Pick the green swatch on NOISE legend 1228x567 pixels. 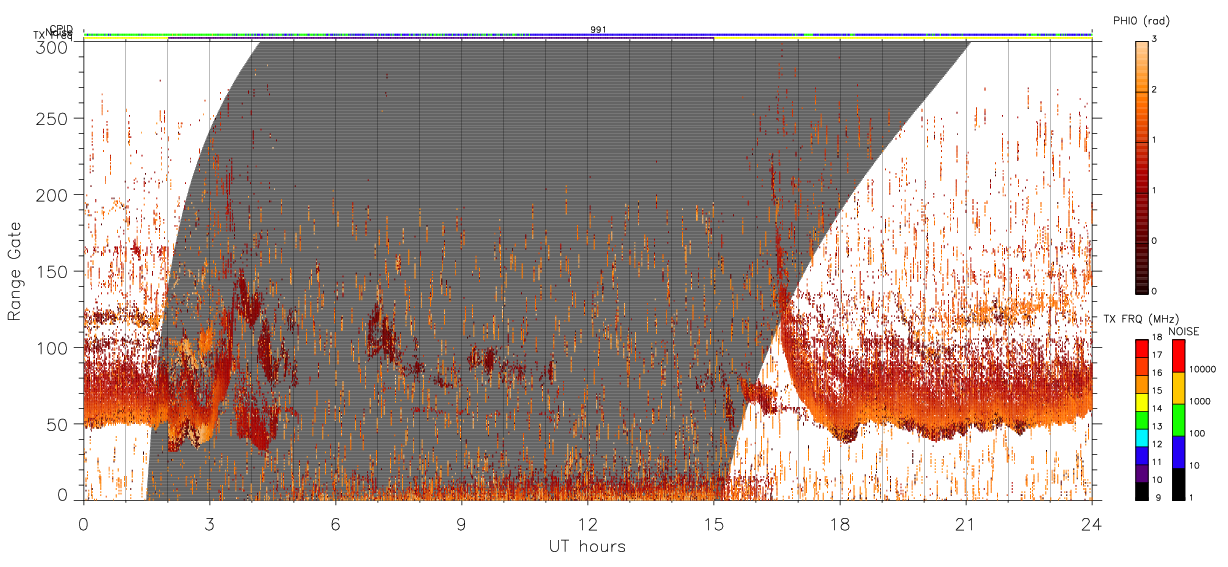[x=1177, y=420]
